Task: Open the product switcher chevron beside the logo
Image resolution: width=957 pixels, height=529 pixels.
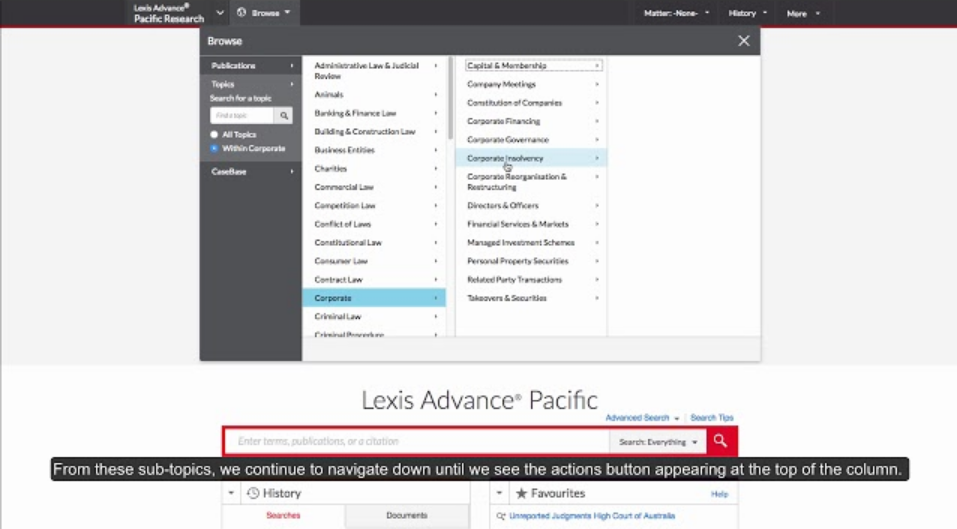Action: click(x=220, y=13)
